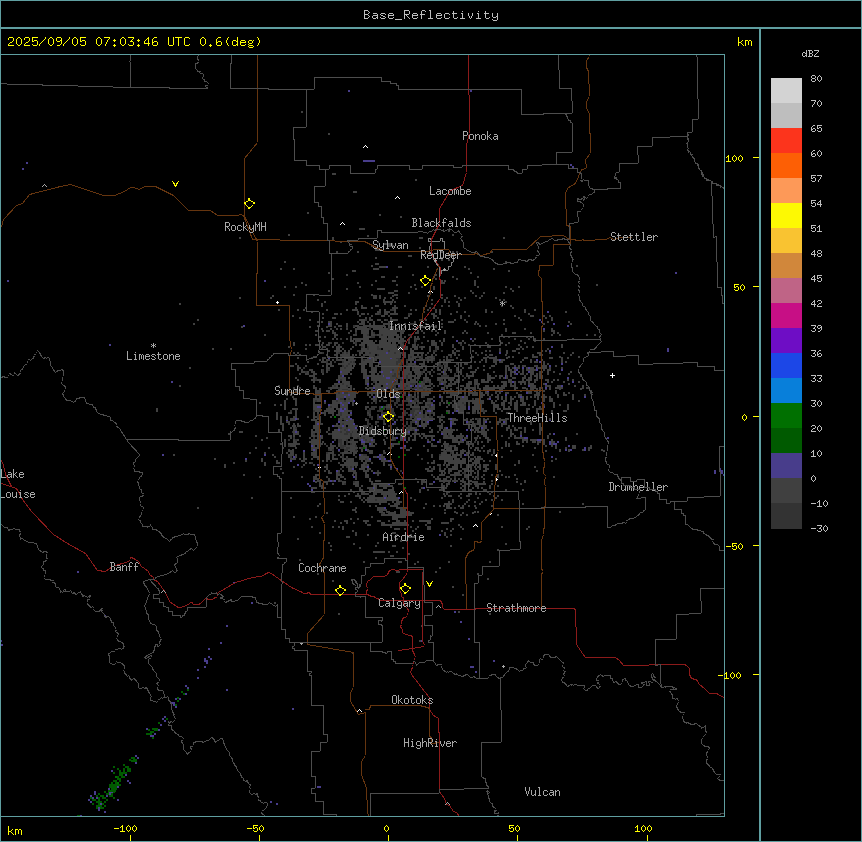
Task: Click the yellow v marker northwest of RockyMH
Action: coord(175,184)
